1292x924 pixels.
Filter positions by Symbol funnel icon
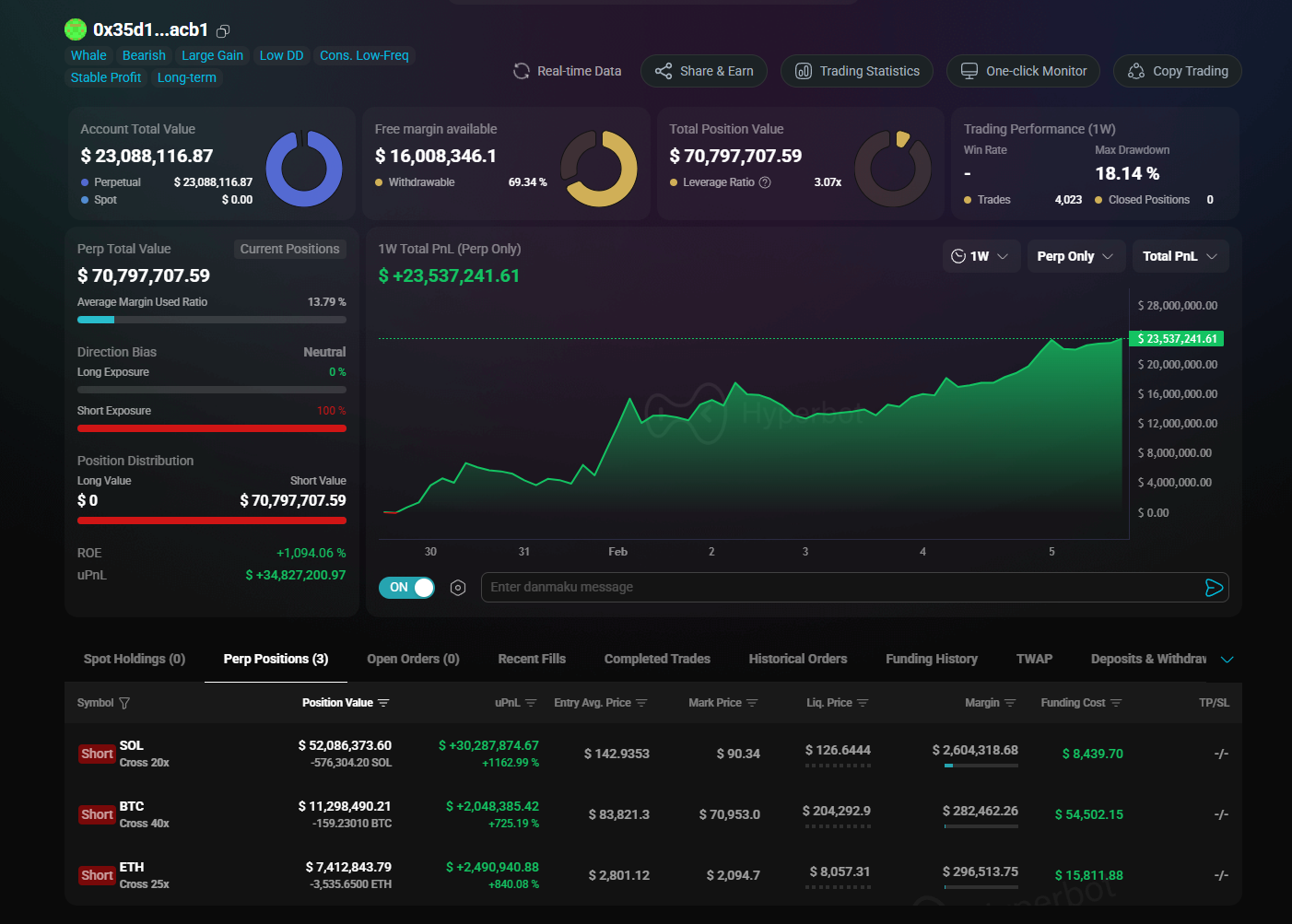click(x=124, y=703)
